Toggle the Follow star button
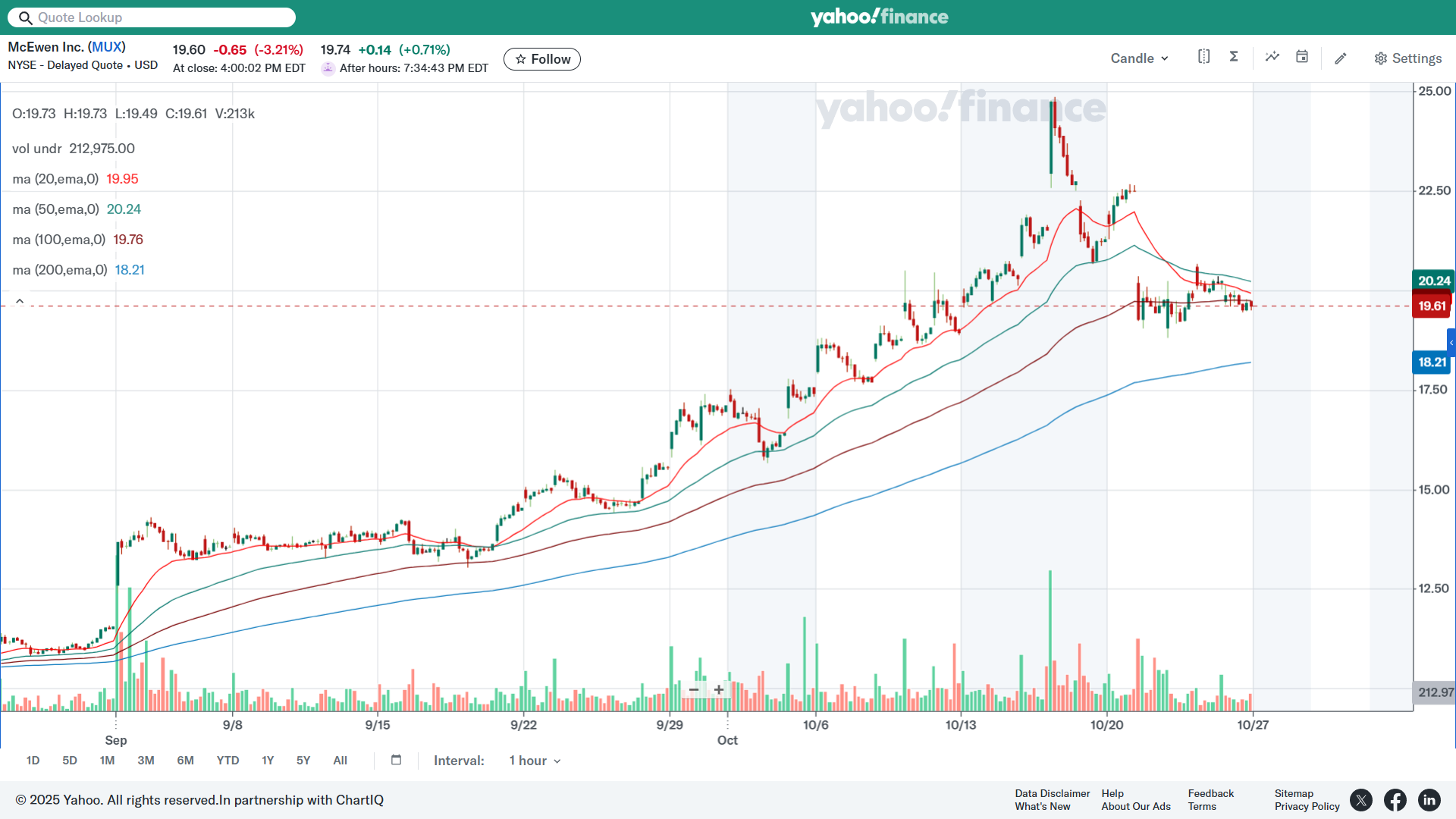Image resolution: width=1456 pixels, height=819 pixels. 542,59
